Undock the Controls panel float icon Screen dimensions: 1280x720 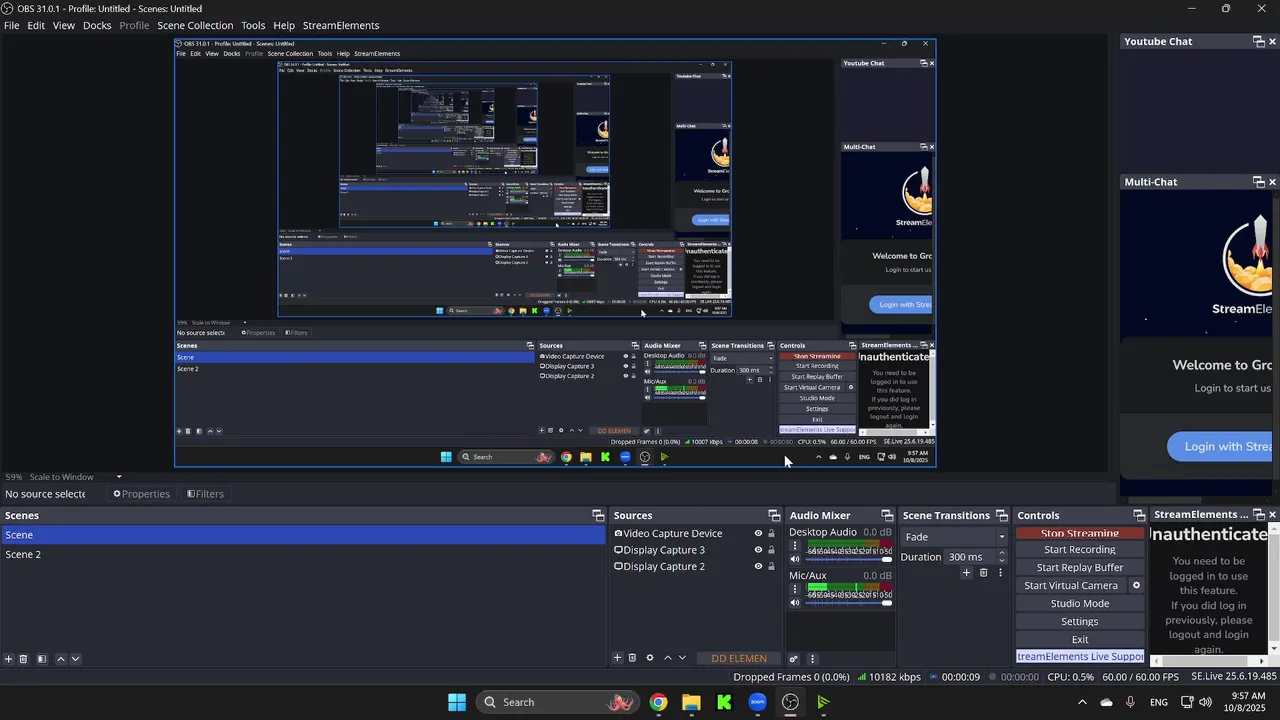pyautogui.click(x=1139, y=516)
